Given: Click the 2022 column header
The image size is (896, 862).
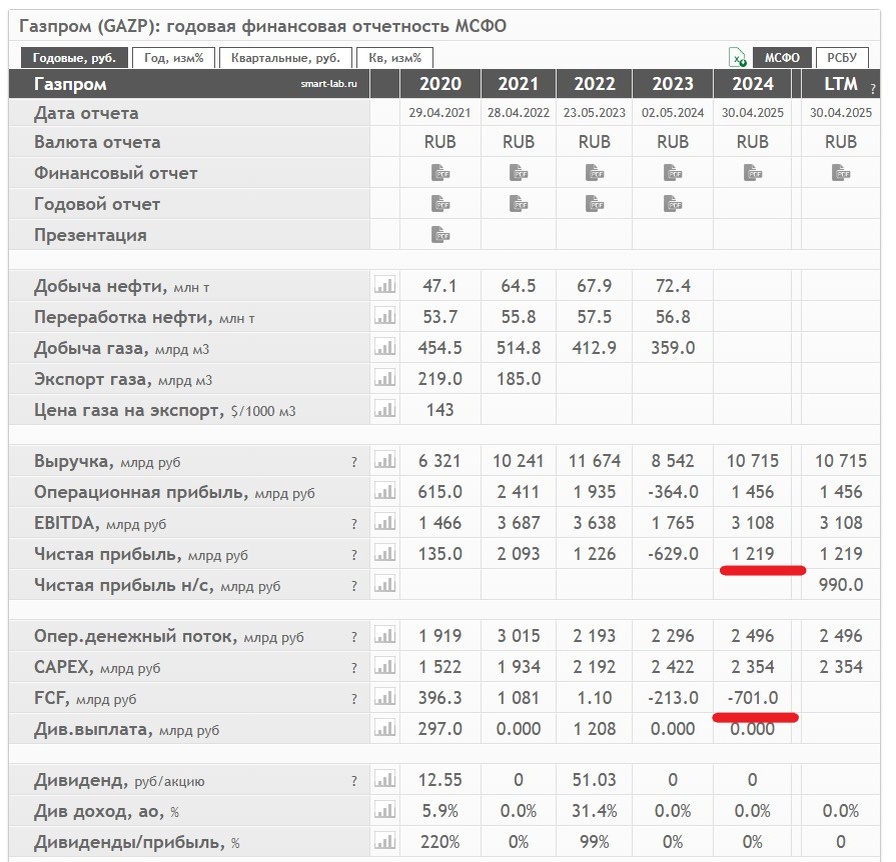Looking at the screenshot, I should [594, 84].
